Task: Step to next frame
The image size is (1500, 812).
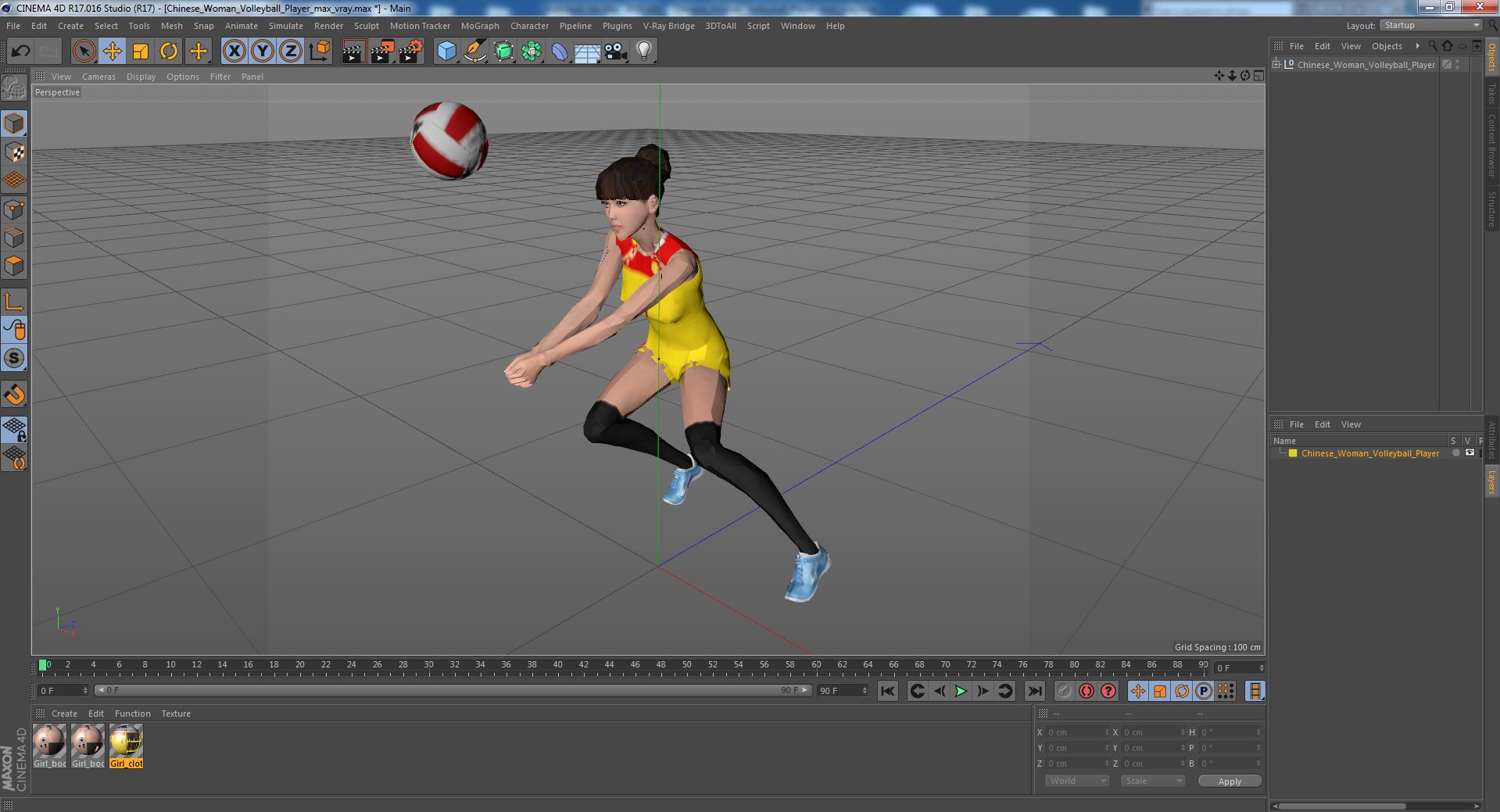Action: pyautogui.click(x=983, y=691)
